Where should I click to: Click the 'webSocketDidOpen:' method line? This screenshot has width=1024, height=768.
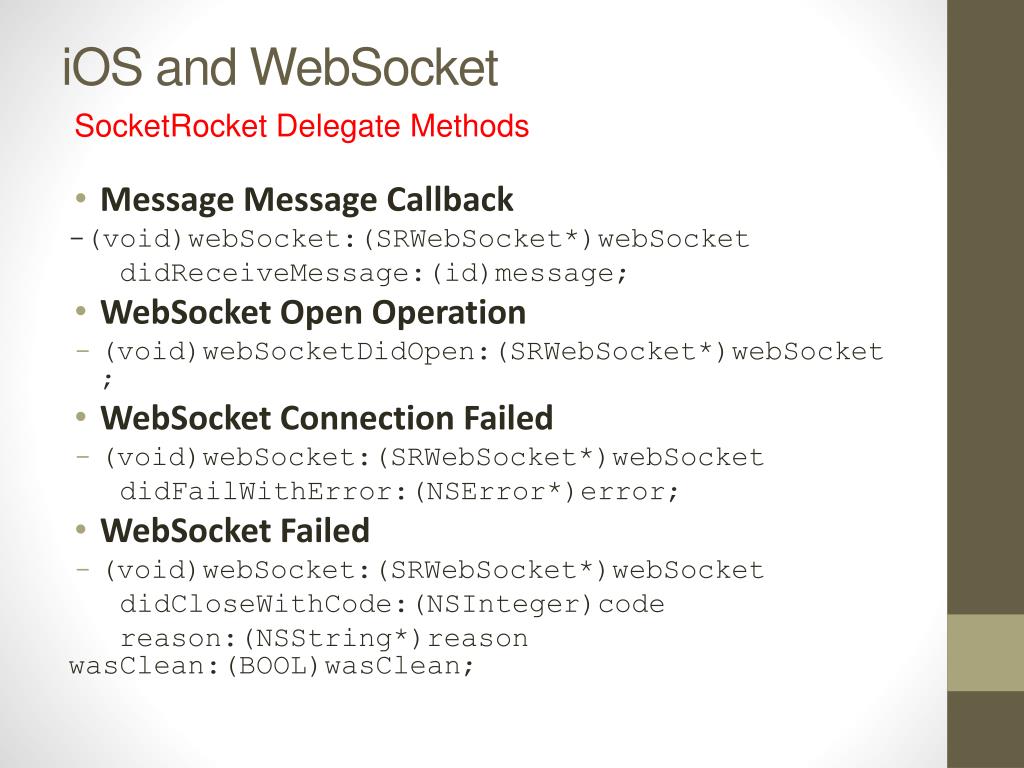[x=479, y=352]
